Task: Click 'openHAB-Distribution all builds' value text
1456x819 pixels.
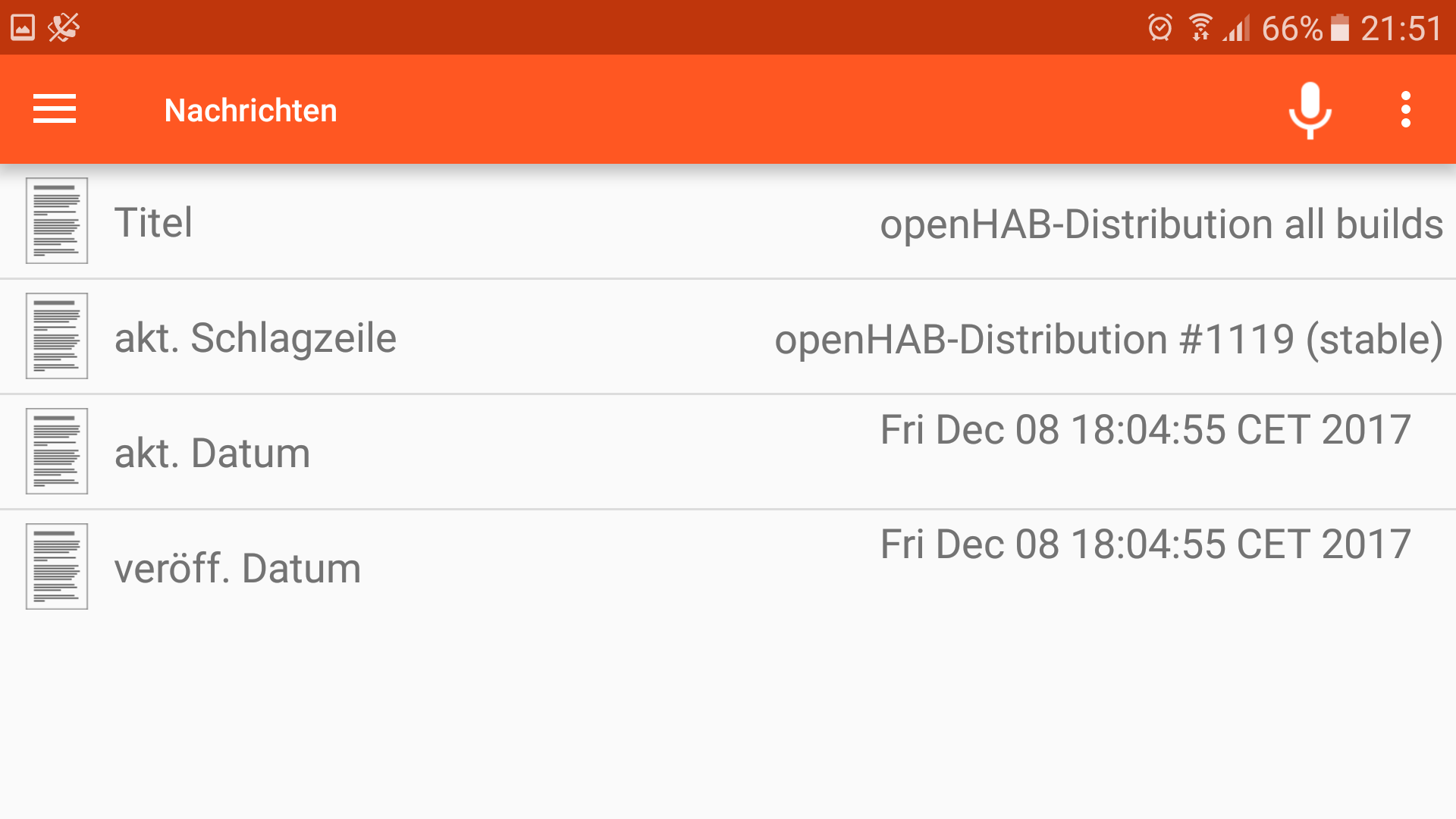Action: click(1161, 224)
